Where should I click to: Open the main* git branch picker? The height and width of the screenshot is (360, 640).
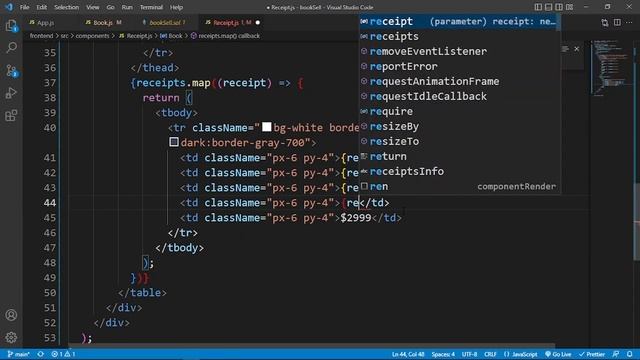[x=19, y=354]
